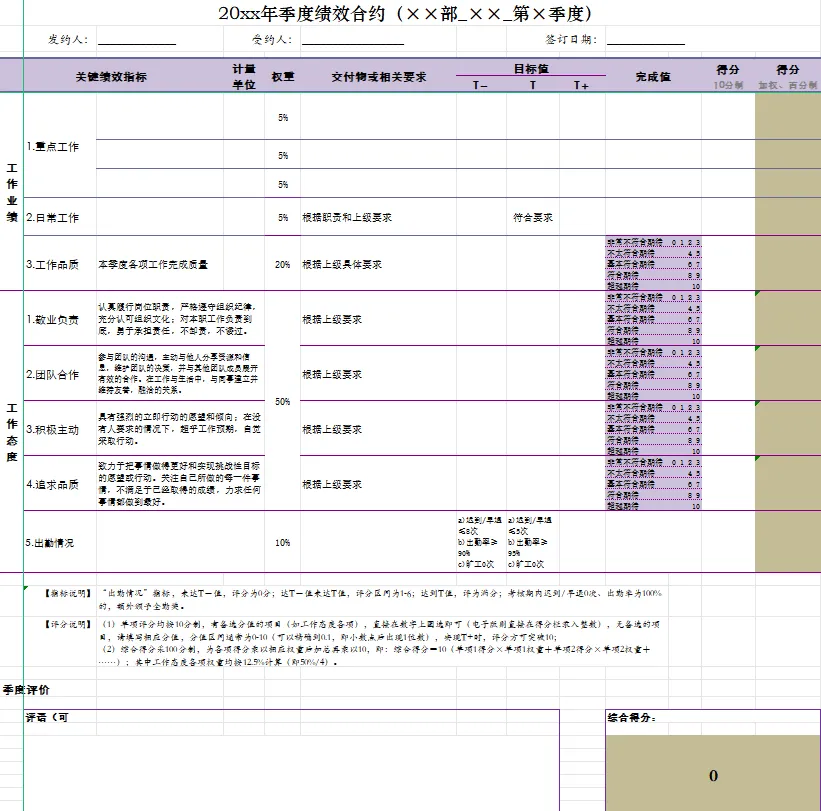Select the '签订日期:' label cell
This screenshot has width=821, height=811.
(571, 39)
